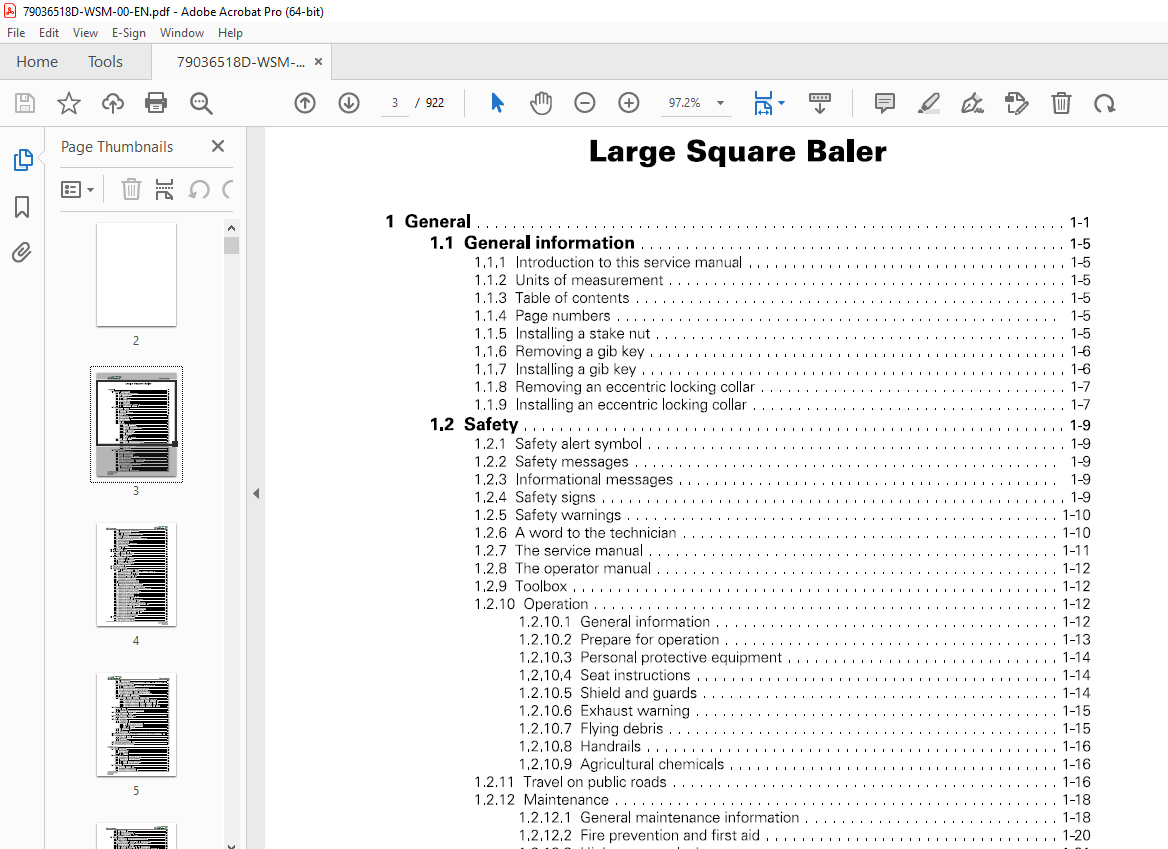The width and height of the screenshot is (1168, 849).
Task: Click the main toolbar delete trash icon
Action: click(x=1061, y=103)
